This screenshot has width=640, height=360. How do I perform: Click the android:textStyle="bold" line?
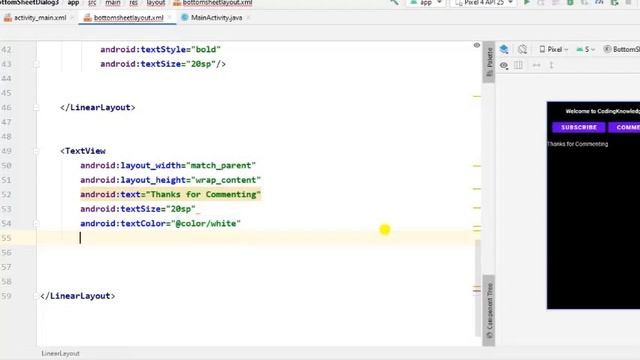point(160,49)
